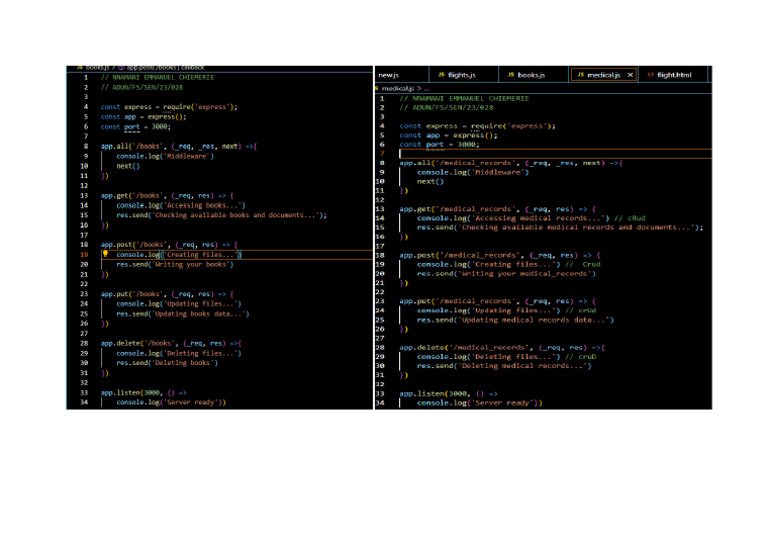
Task: Select the medical.js tab
Action: [603, 75]
